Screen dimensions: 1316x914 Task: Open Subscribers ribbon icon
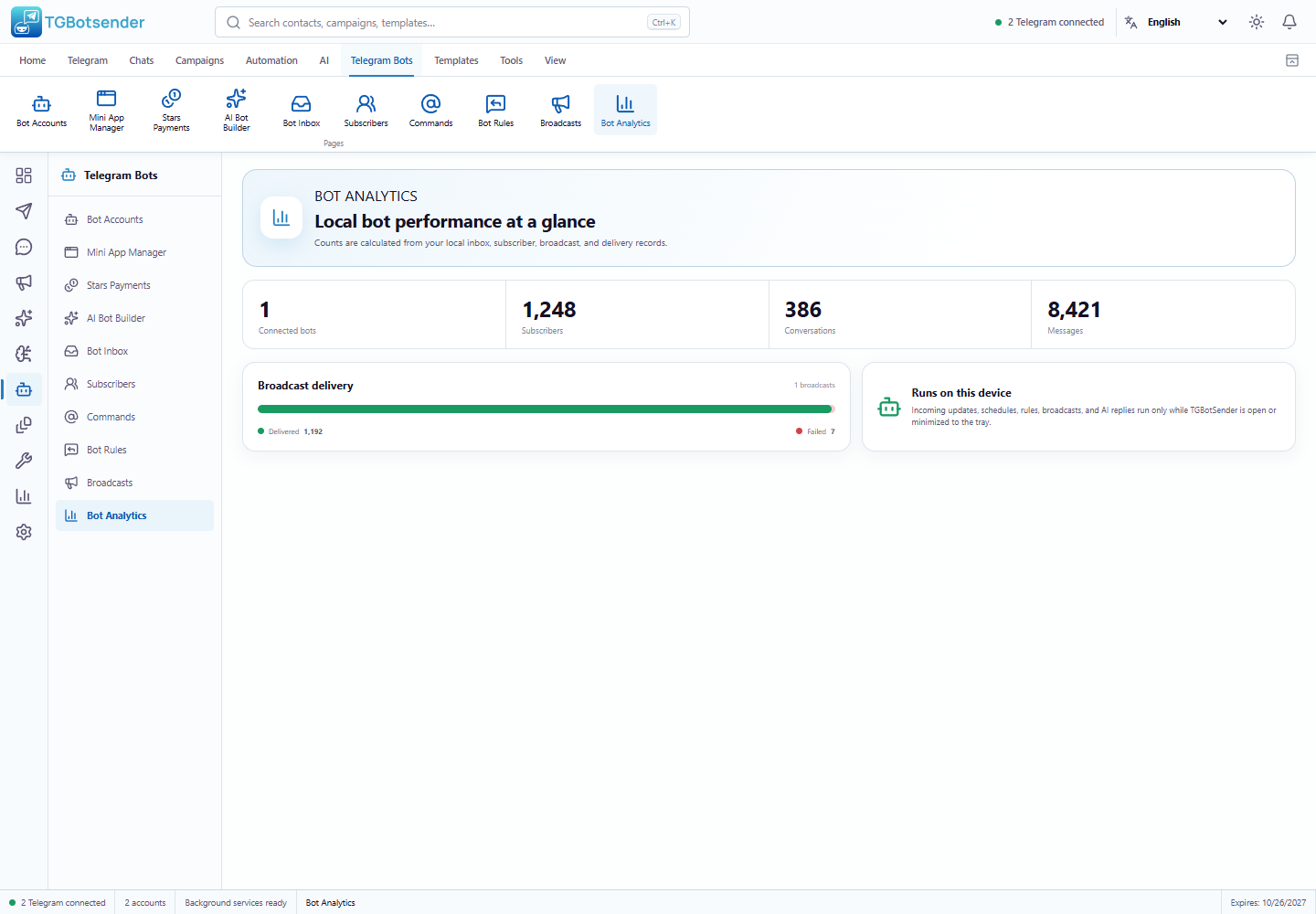[x=366, y=110]
